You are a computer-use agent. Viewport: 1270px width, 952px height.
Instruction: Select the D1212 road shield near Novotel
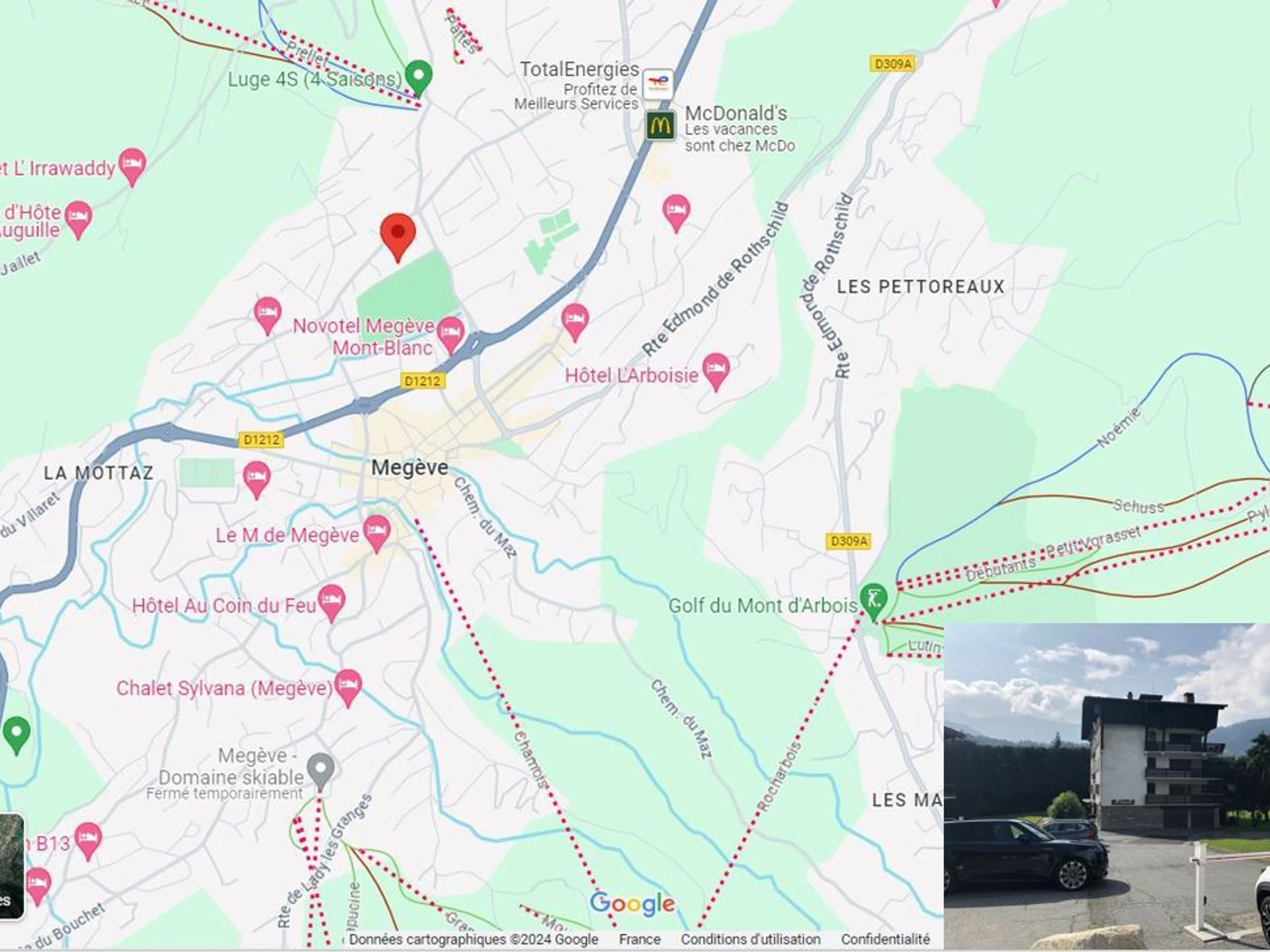pos(423,380)
